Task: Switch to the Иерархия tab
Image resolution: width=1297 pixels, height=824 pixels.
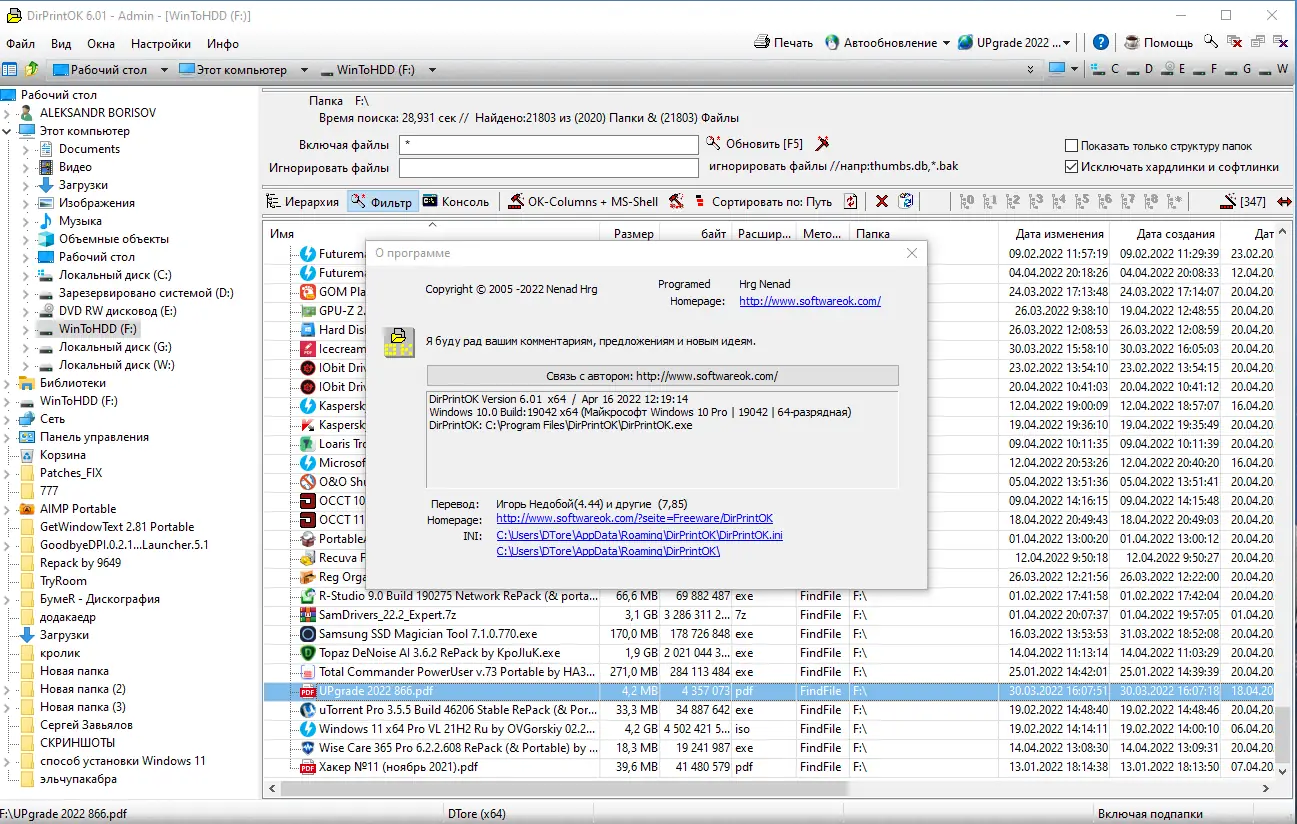Action: (304, 201)
